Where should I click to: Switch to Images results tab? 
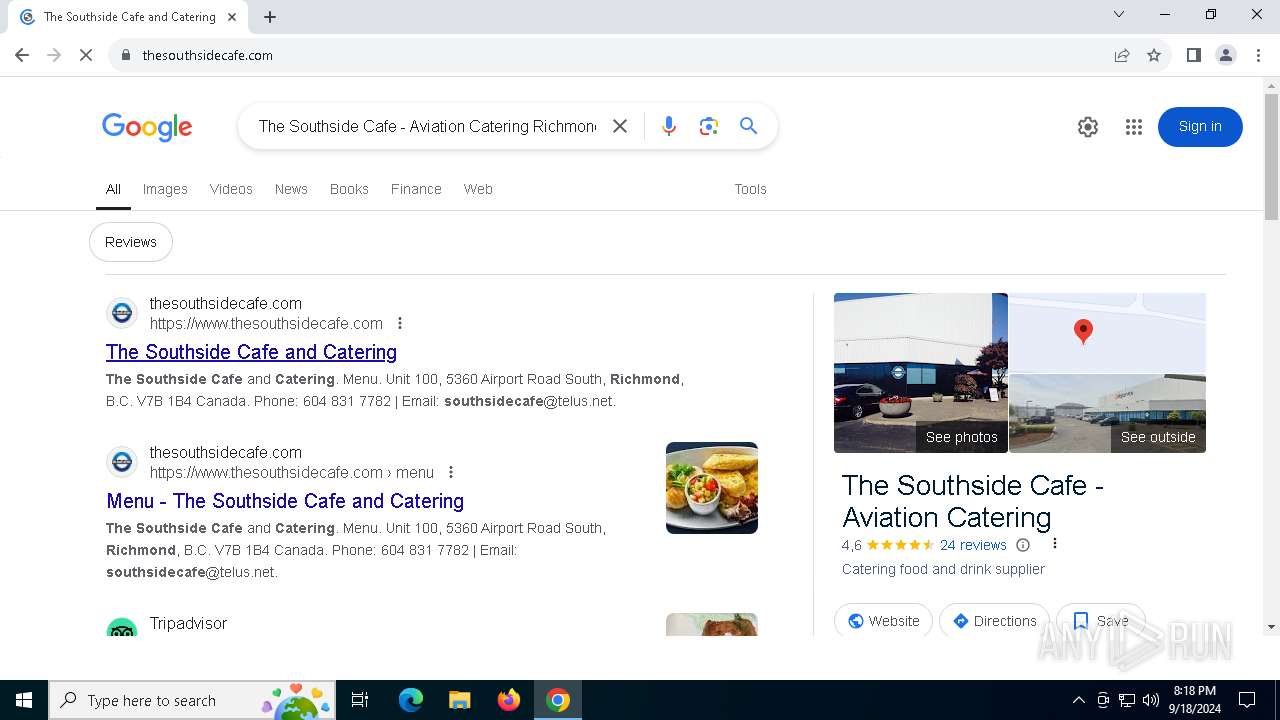coord(165,189)
